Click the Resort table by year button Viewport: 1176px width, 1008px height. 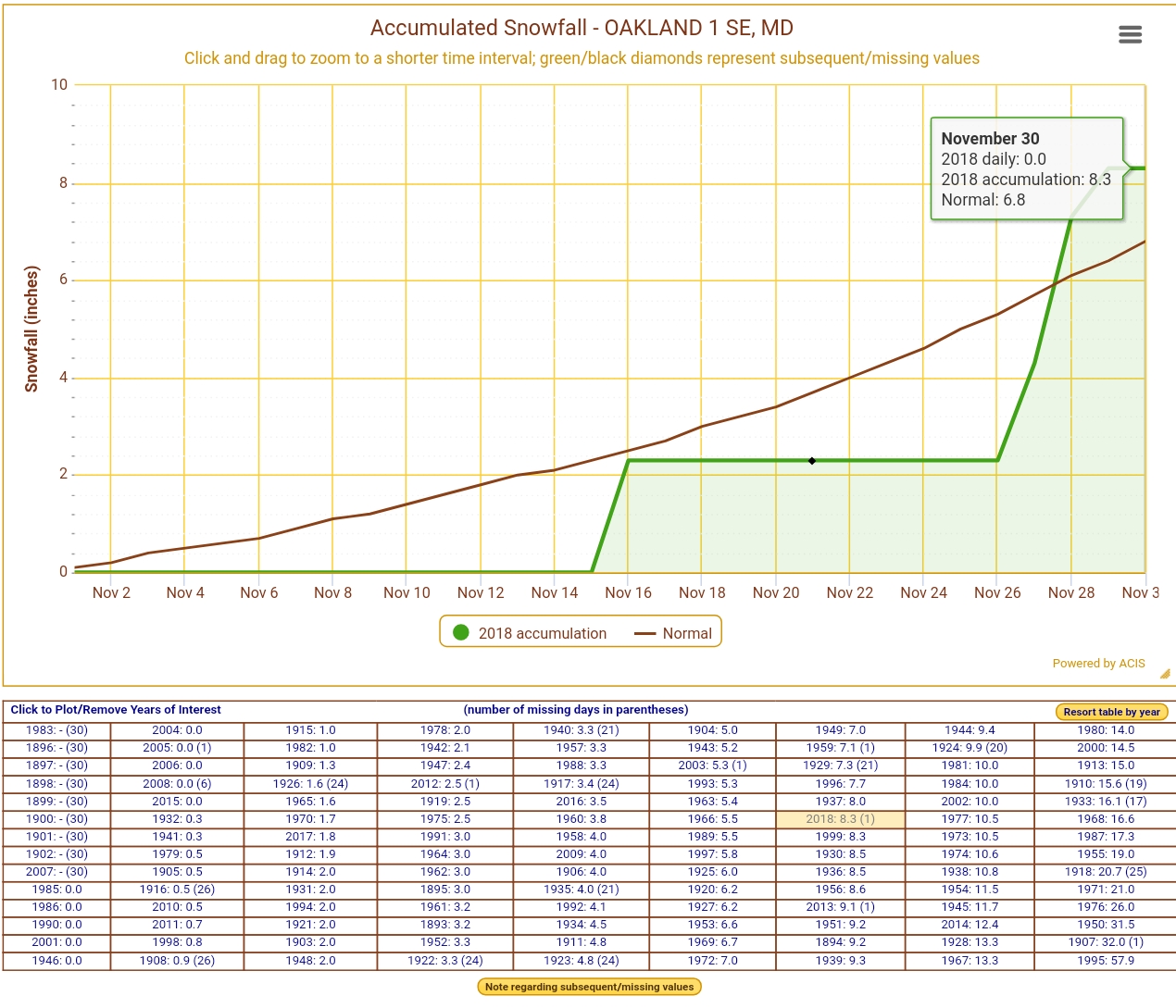click(1111, 712)
